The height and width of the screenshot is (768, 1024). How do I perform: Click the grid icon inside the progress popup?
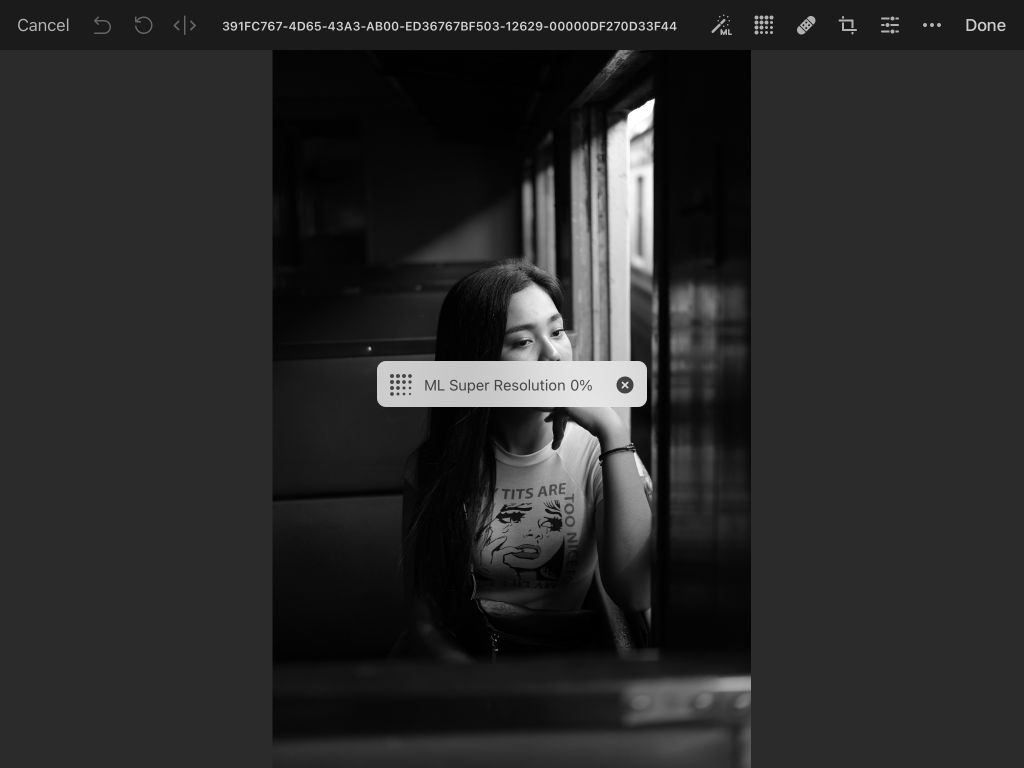tap(400, 385)
